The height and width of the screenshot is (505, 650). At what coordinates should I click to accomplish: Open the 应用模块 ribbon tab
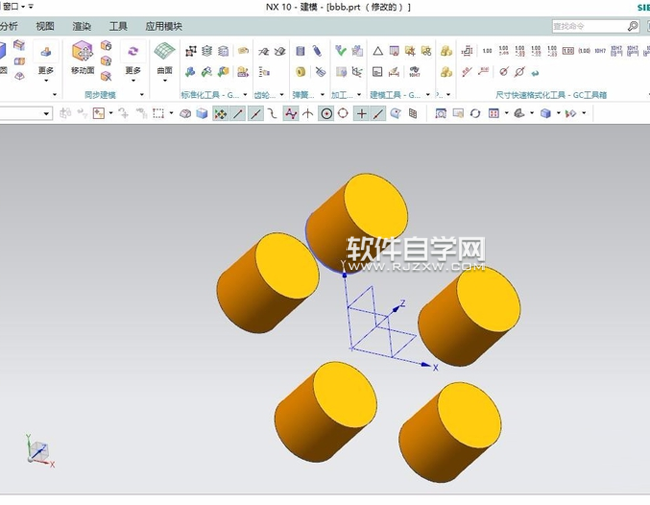164,26
